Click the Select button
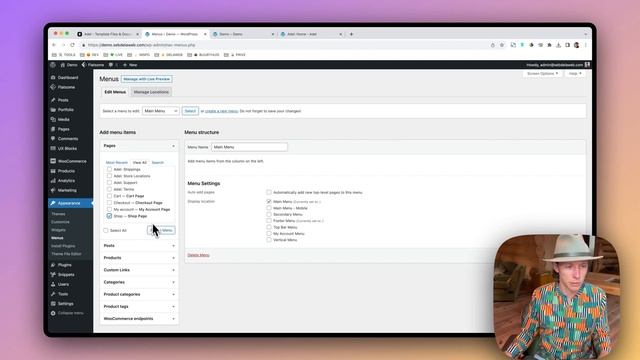This screenshot has height=360, width=640. point(190,111)
